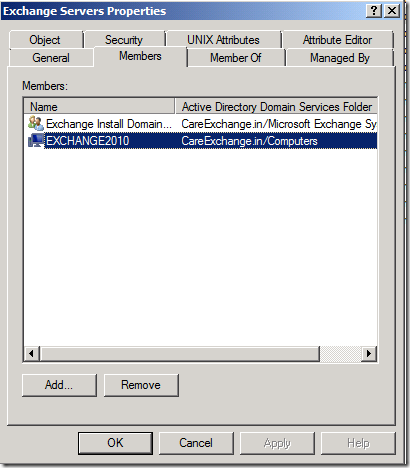Click the horizontal scrollbar thumb
This screenshot has height=468, width=410.
coord(180,353)
